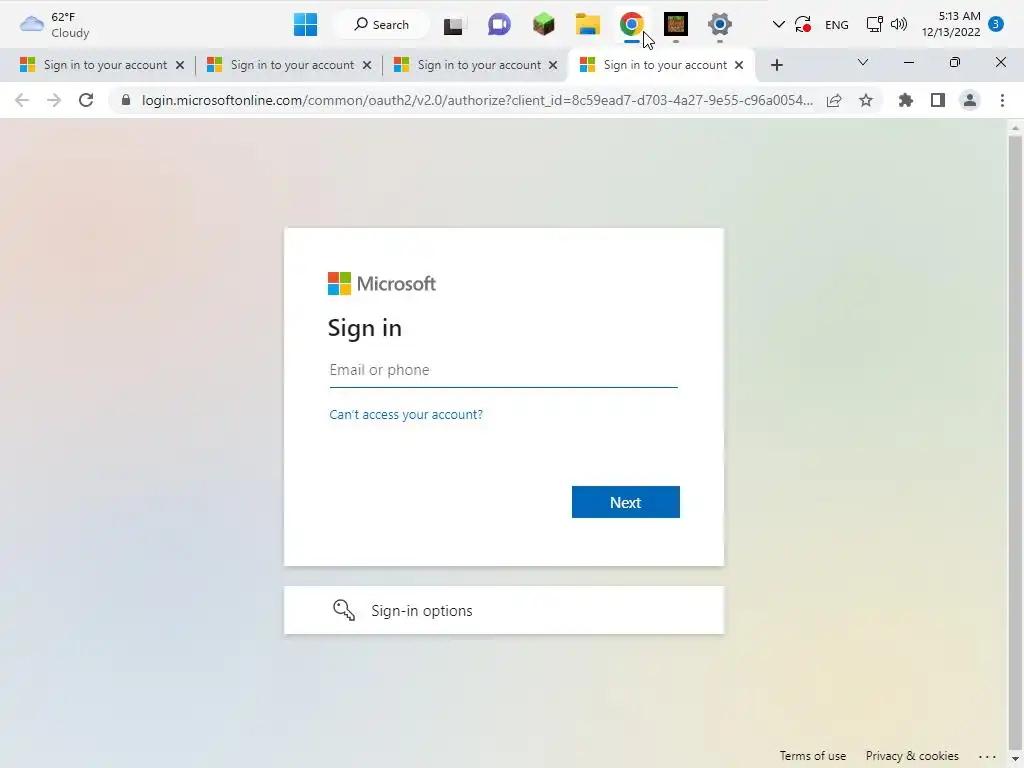Click the Microsoft logo
The image size is (1024, 768).
point(382,284)
